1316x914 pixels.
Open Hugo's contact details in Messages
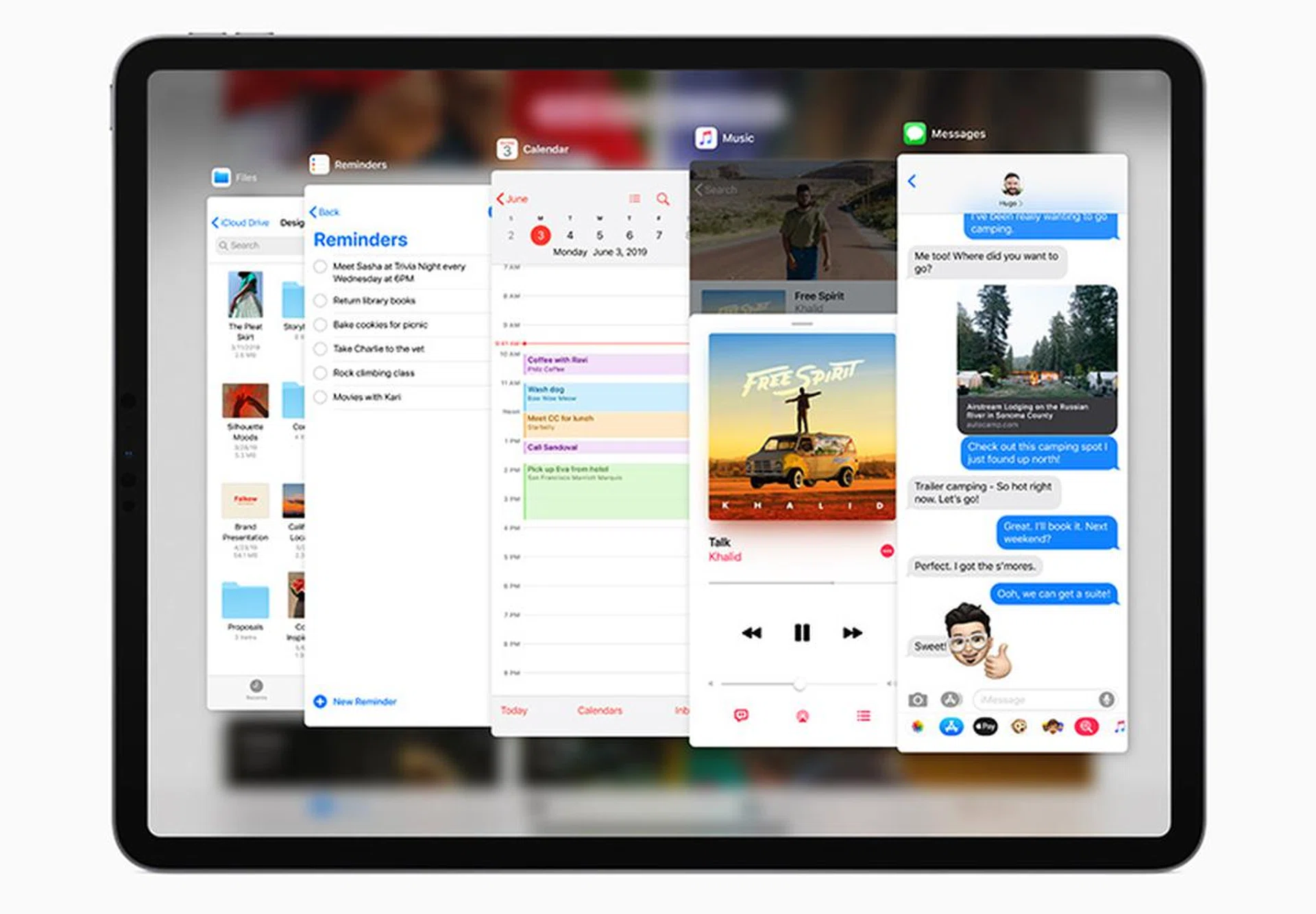1011,186
